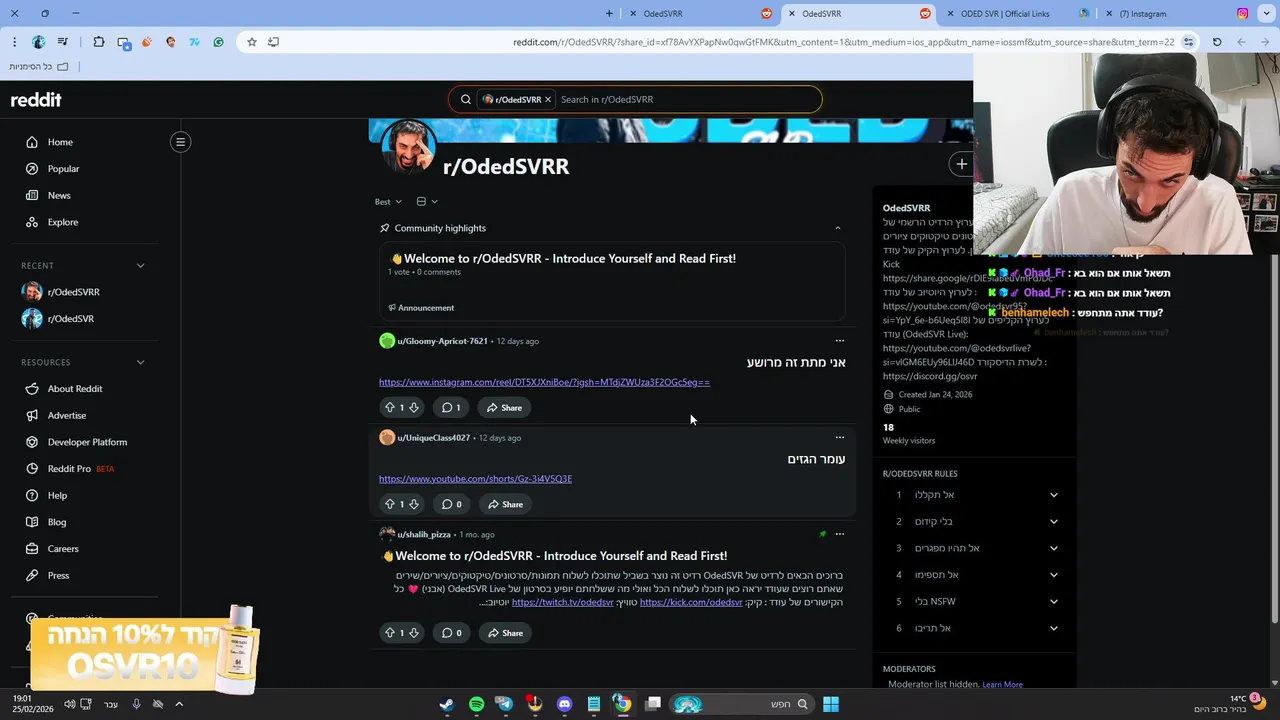Open user profile u/Gloomy-Apricot-7621

coord(442,341)
